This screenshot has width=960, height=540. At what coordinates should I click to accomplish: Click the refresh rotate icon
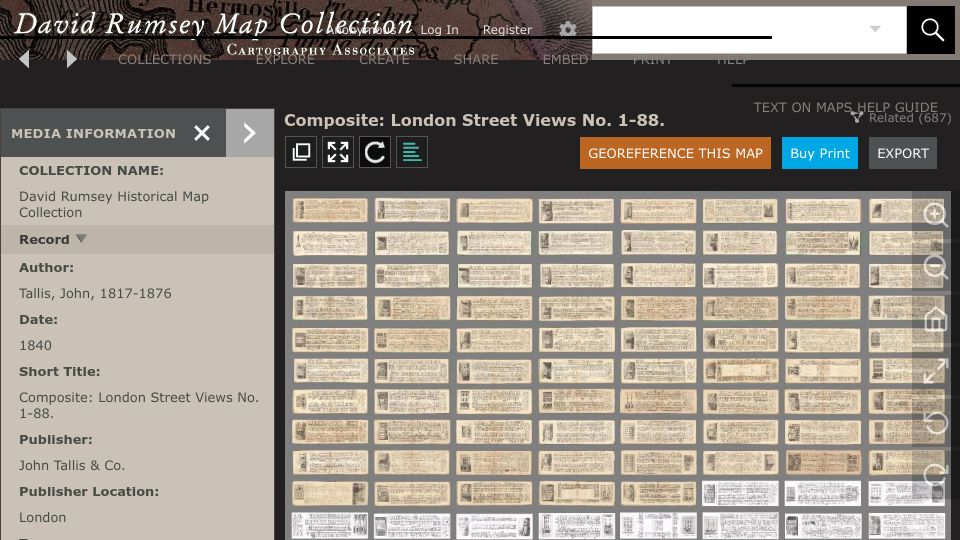click(x=375, y=152)
